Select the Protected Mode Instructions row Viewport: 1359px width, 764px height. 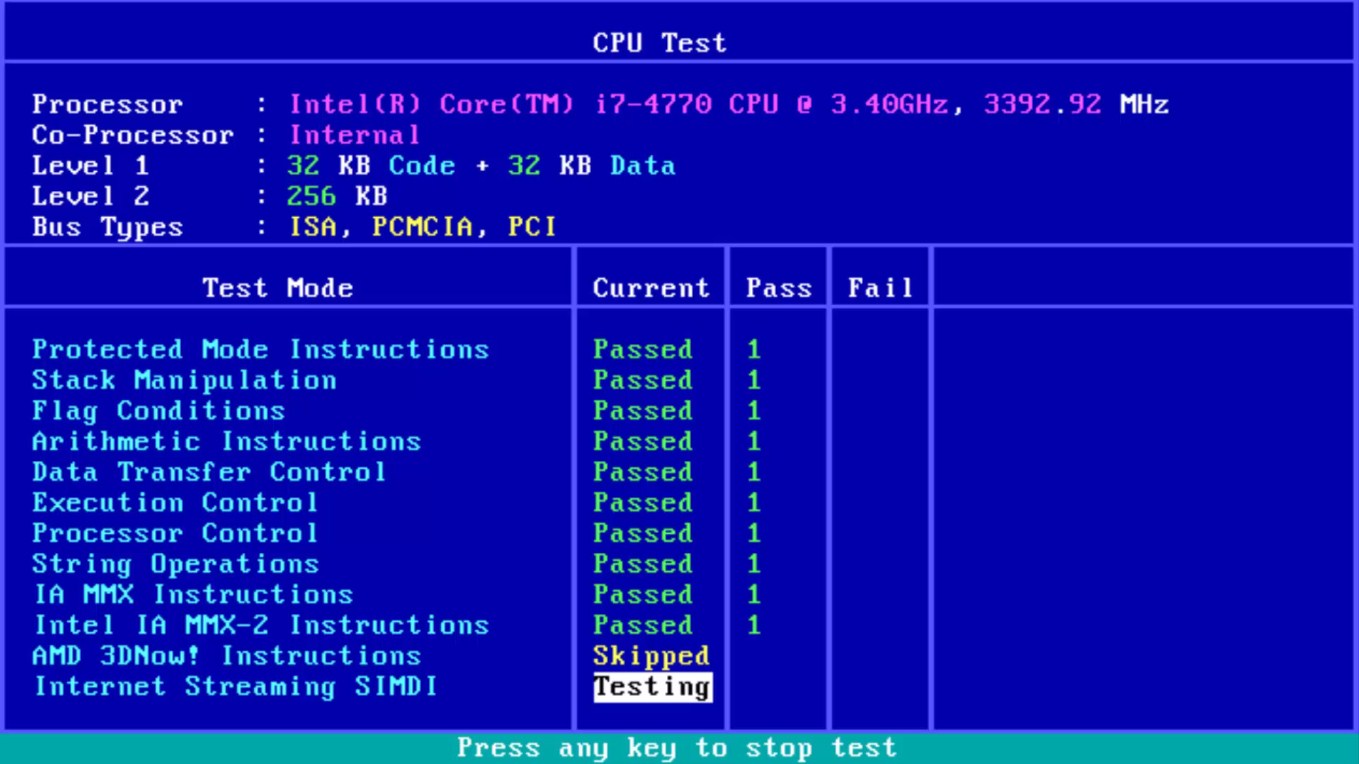260,349
